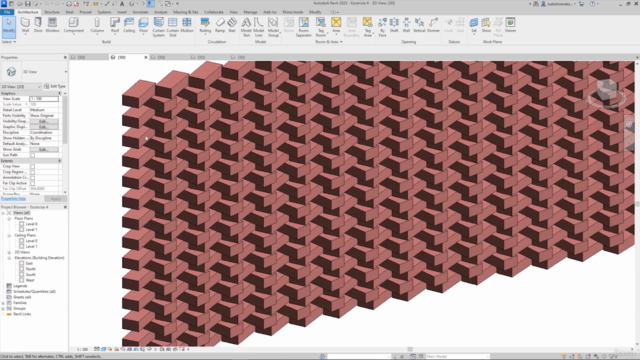Switch to the Structure ribbon tab
This screenshot has height=360, width=640.
pos(51,12)
